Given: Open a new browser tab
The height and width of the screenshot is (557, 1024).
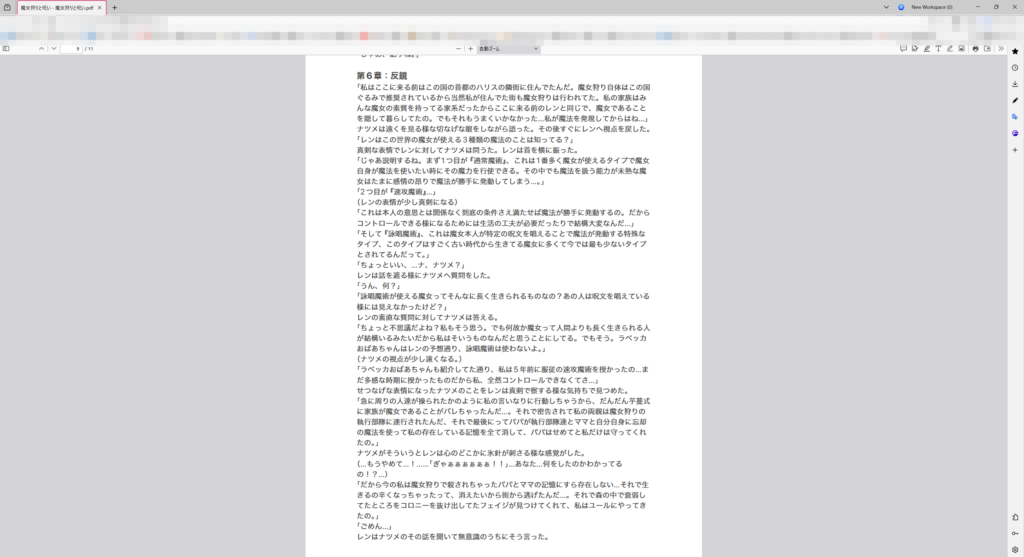Looking at the screenshot, I should pos(114,8).
